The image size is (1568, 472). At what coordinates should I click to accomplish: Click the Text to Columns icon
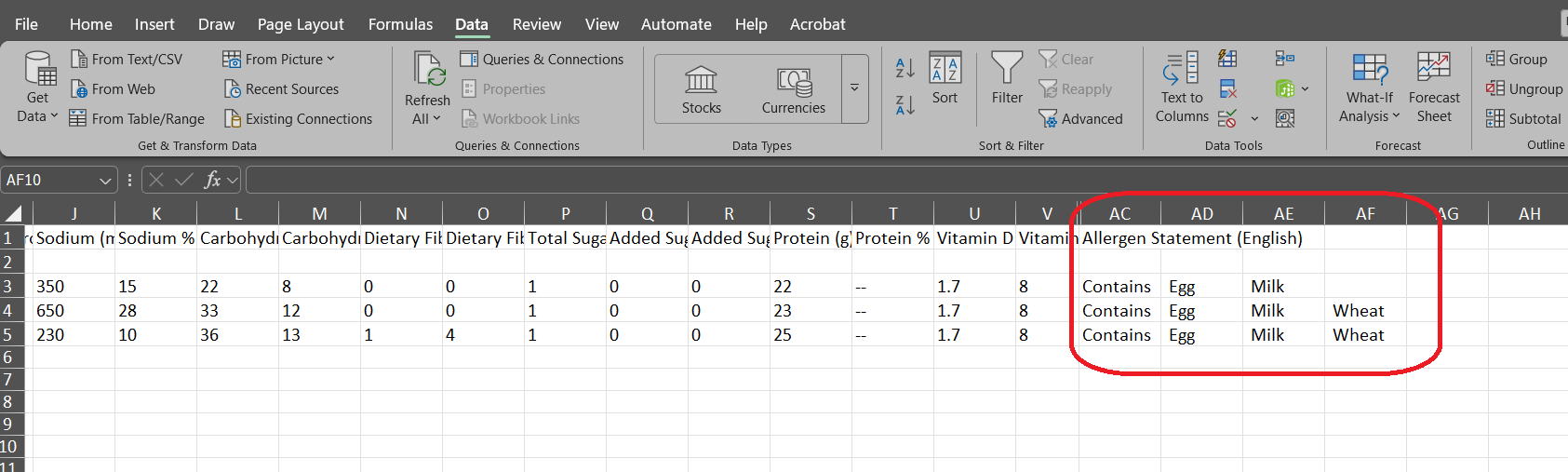point(1182,88)
